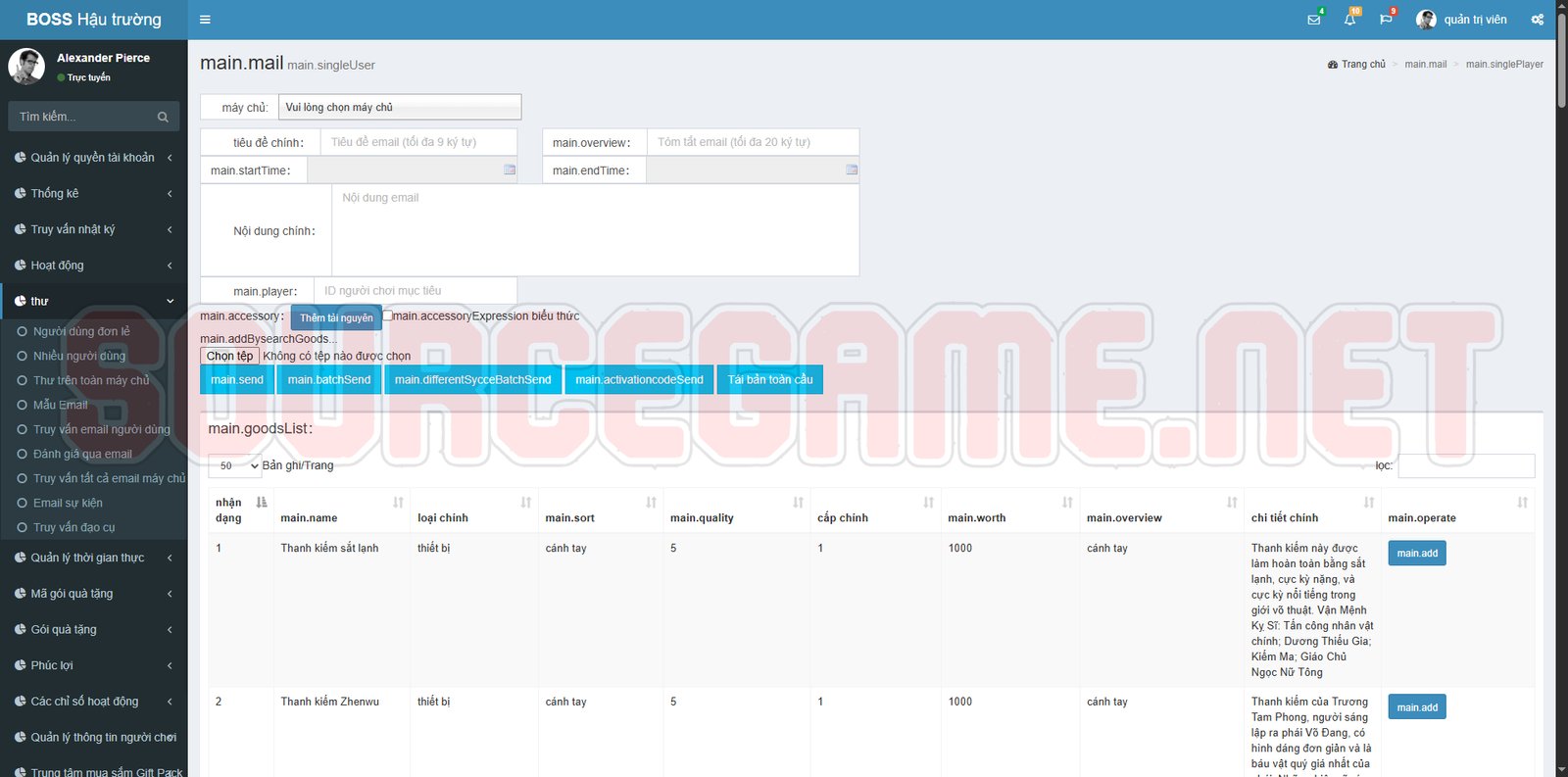Click main.add for Thanh kiếm sắt lạnh
Screen dimensions: 1568x777
tap(1416, 554)
